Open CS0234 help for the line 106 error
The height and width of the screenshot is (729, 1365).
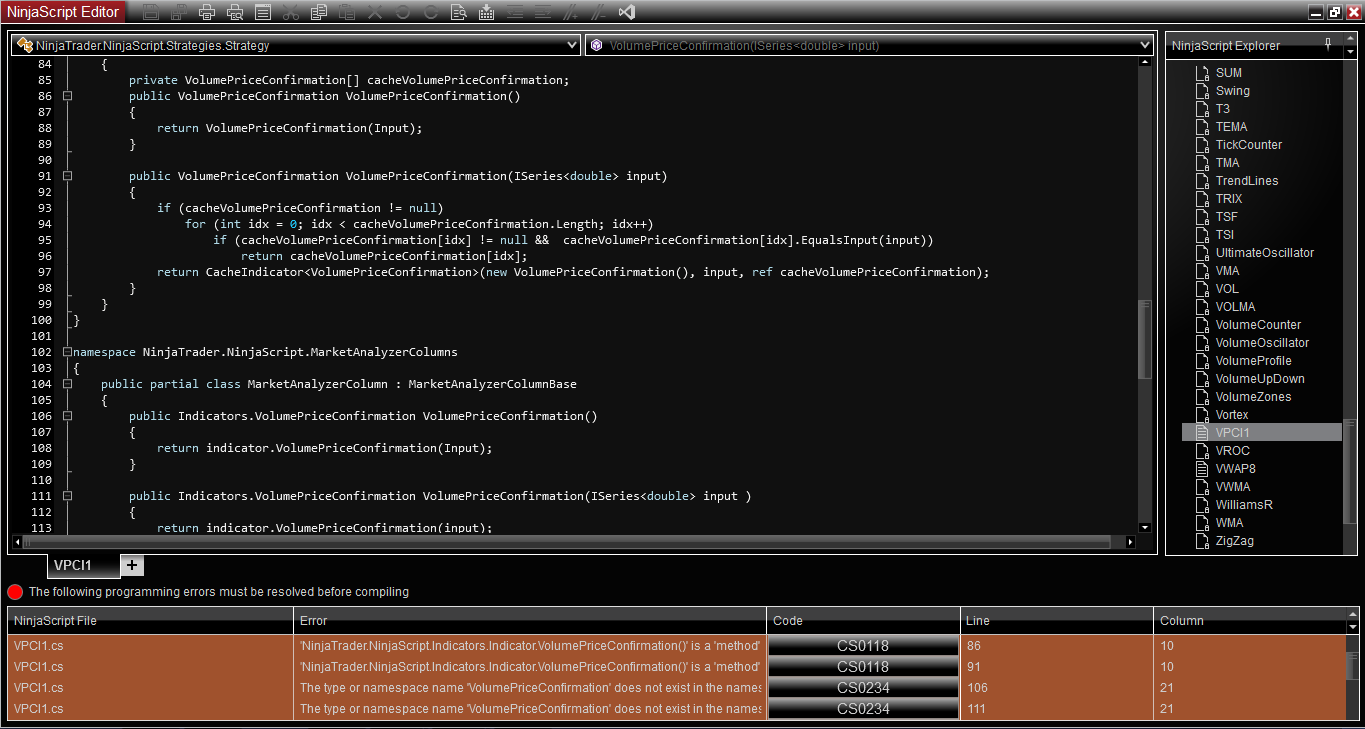tap(863, 688)
